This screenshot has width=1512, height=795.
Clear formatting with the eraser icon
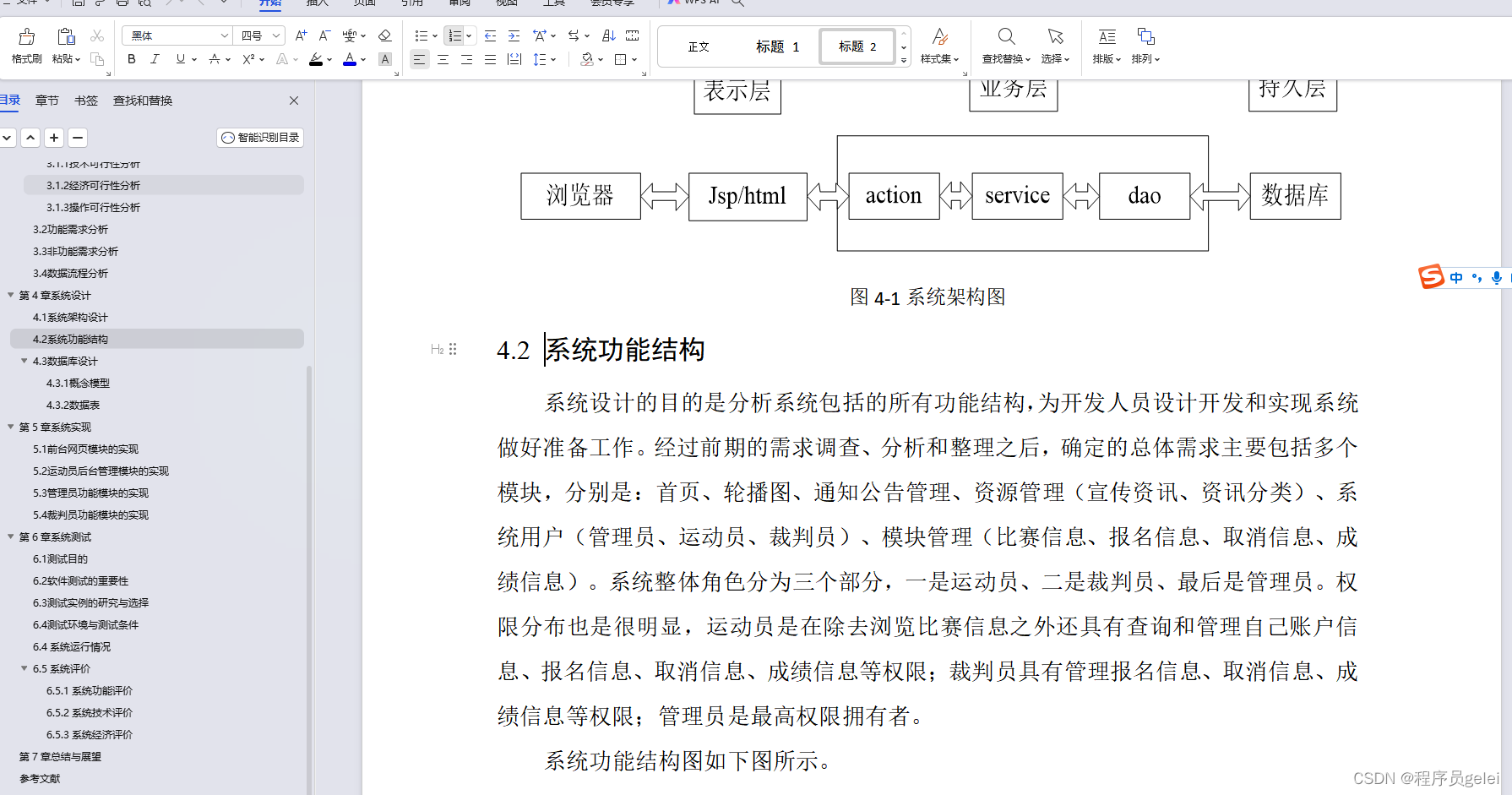tap(384, 35)
